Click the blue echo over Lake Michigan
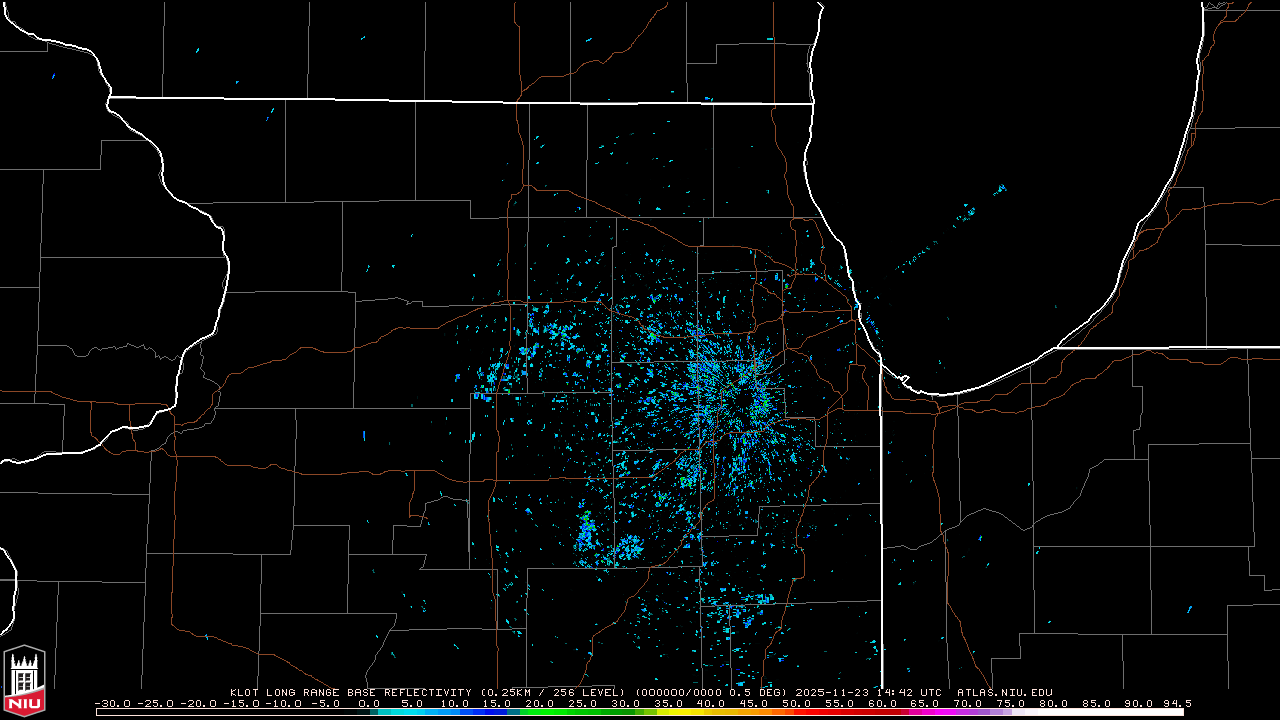 pyautogui.click(x=1001, y=188)
